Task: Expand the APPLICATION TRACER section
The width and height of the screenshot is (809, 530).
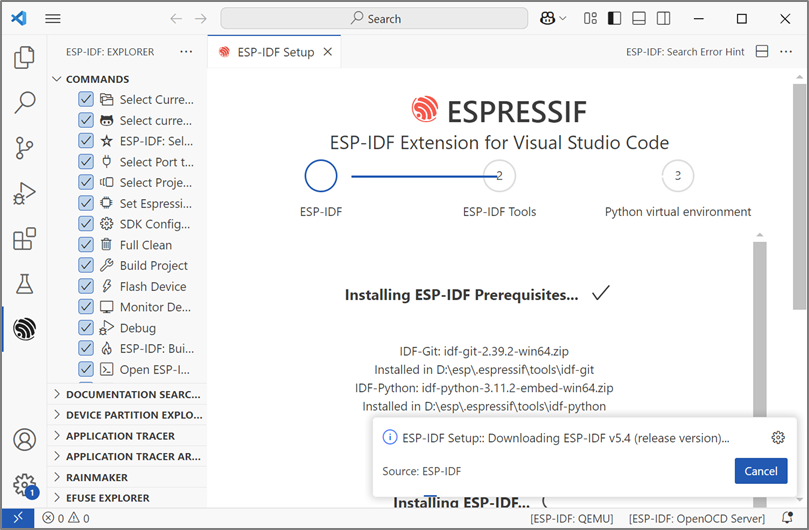Action: click(x=127, y=436)
